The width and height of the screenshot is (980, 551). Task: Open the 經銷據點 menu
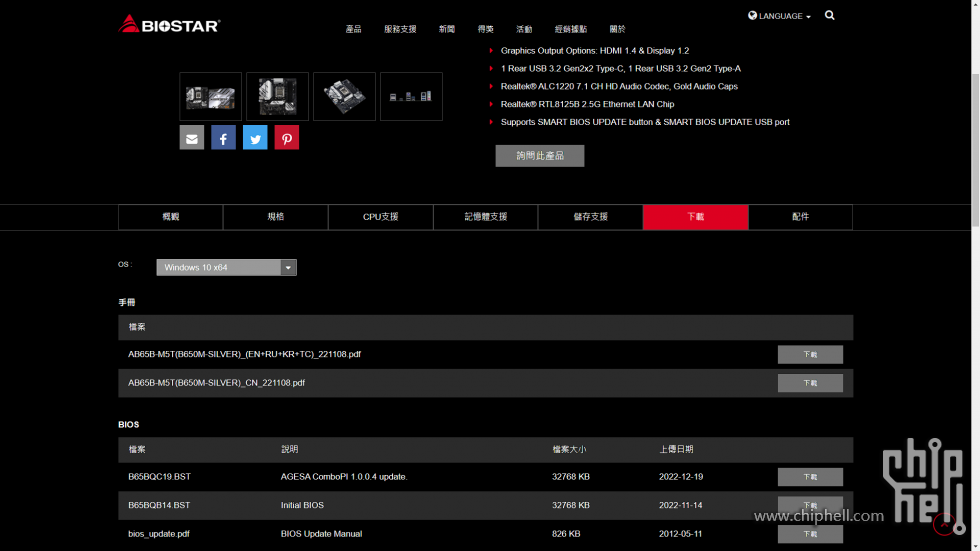[571, 29]
